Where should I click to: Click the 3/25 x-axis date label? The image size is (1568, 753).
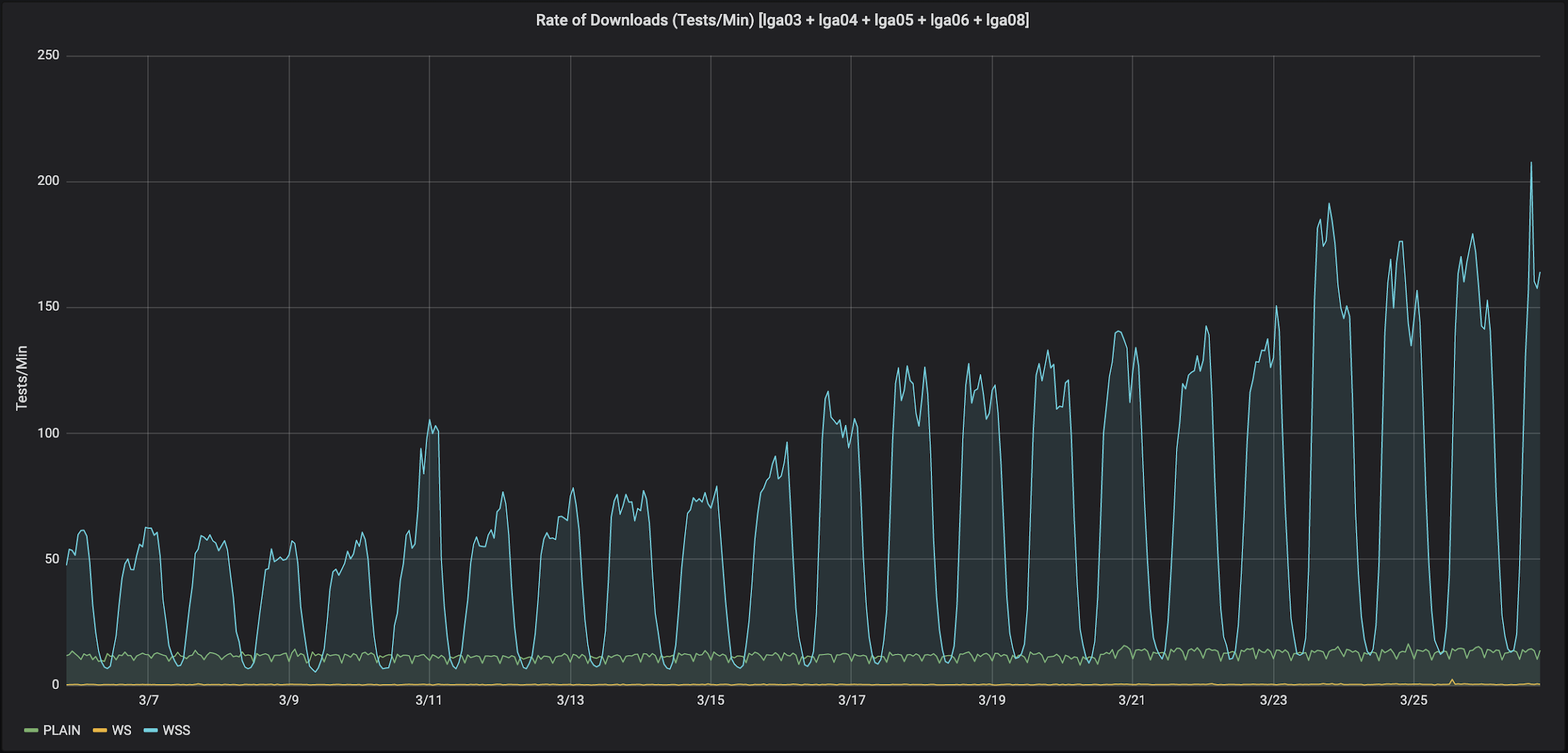coord(1414,700)
